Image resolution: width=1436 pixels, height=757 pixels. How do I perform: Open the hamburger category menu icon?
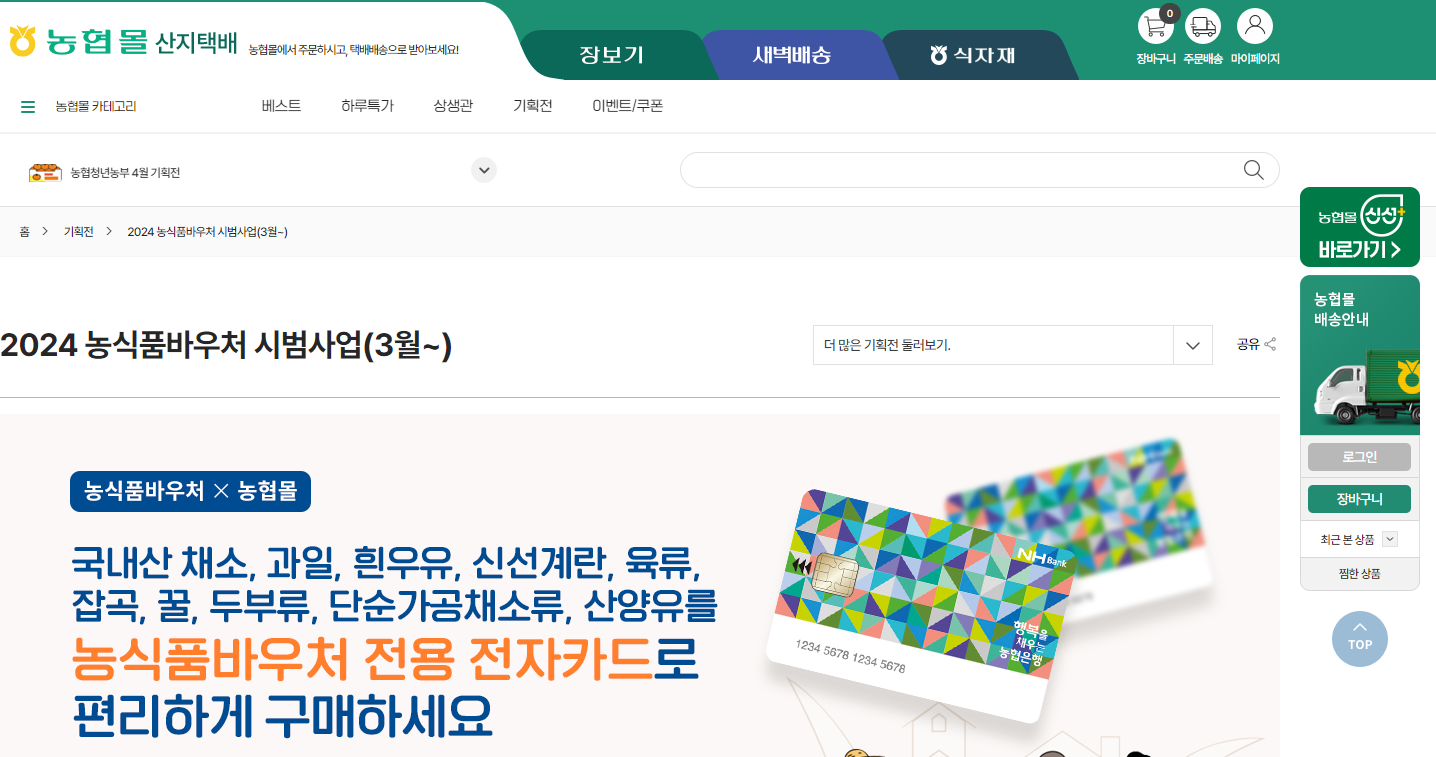click(28, 107)
